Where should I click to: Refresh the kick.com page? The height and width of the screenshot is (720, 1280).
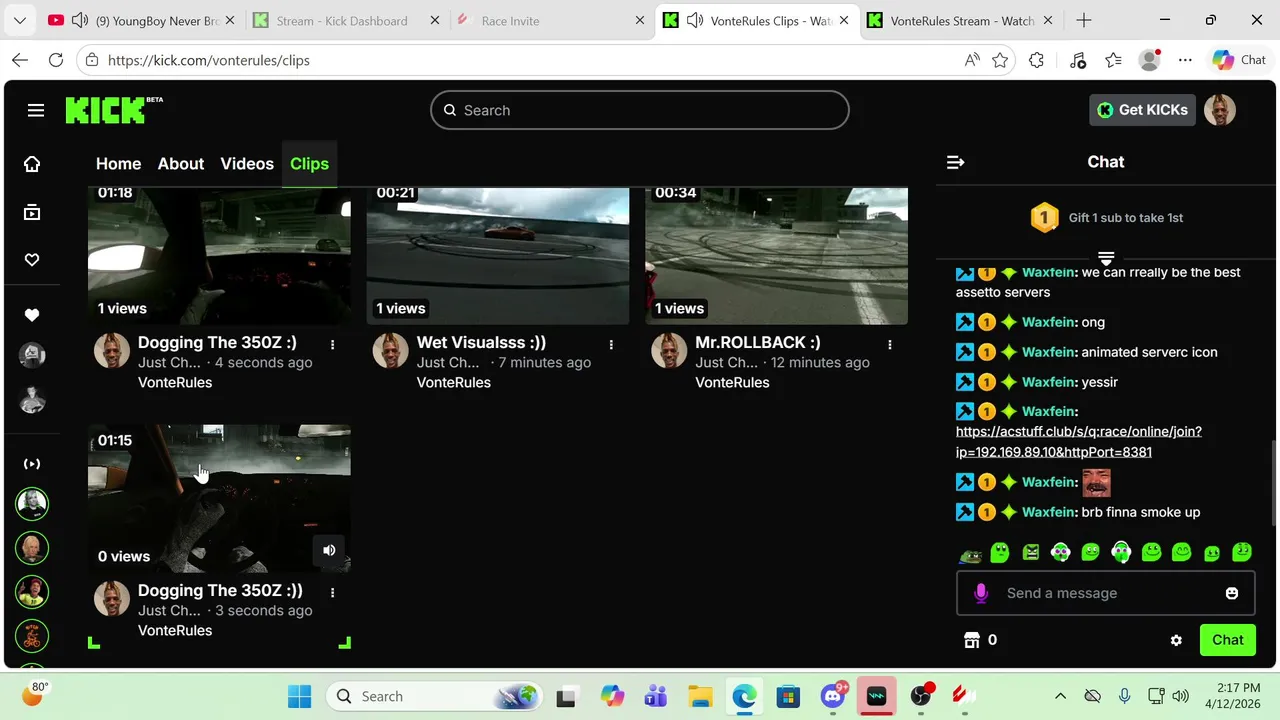56,60
